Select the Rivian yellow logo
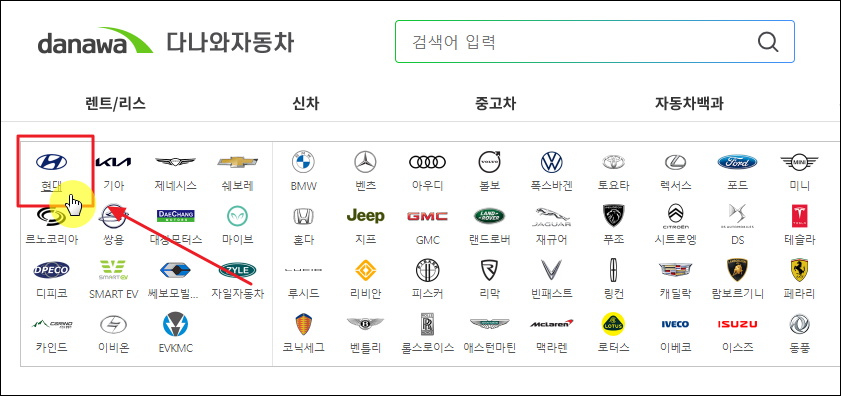The width and height of the screenshot is (841, 396). [365, 270]
